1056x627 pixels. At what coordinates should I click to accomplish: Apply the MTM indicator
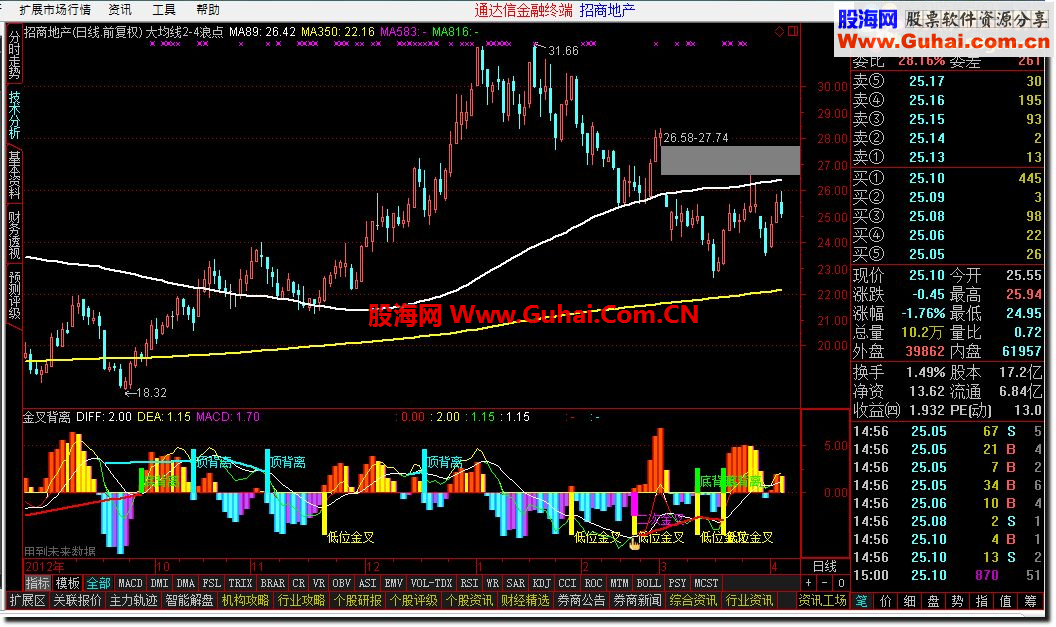pyautogui.click(x=620, y=583)
